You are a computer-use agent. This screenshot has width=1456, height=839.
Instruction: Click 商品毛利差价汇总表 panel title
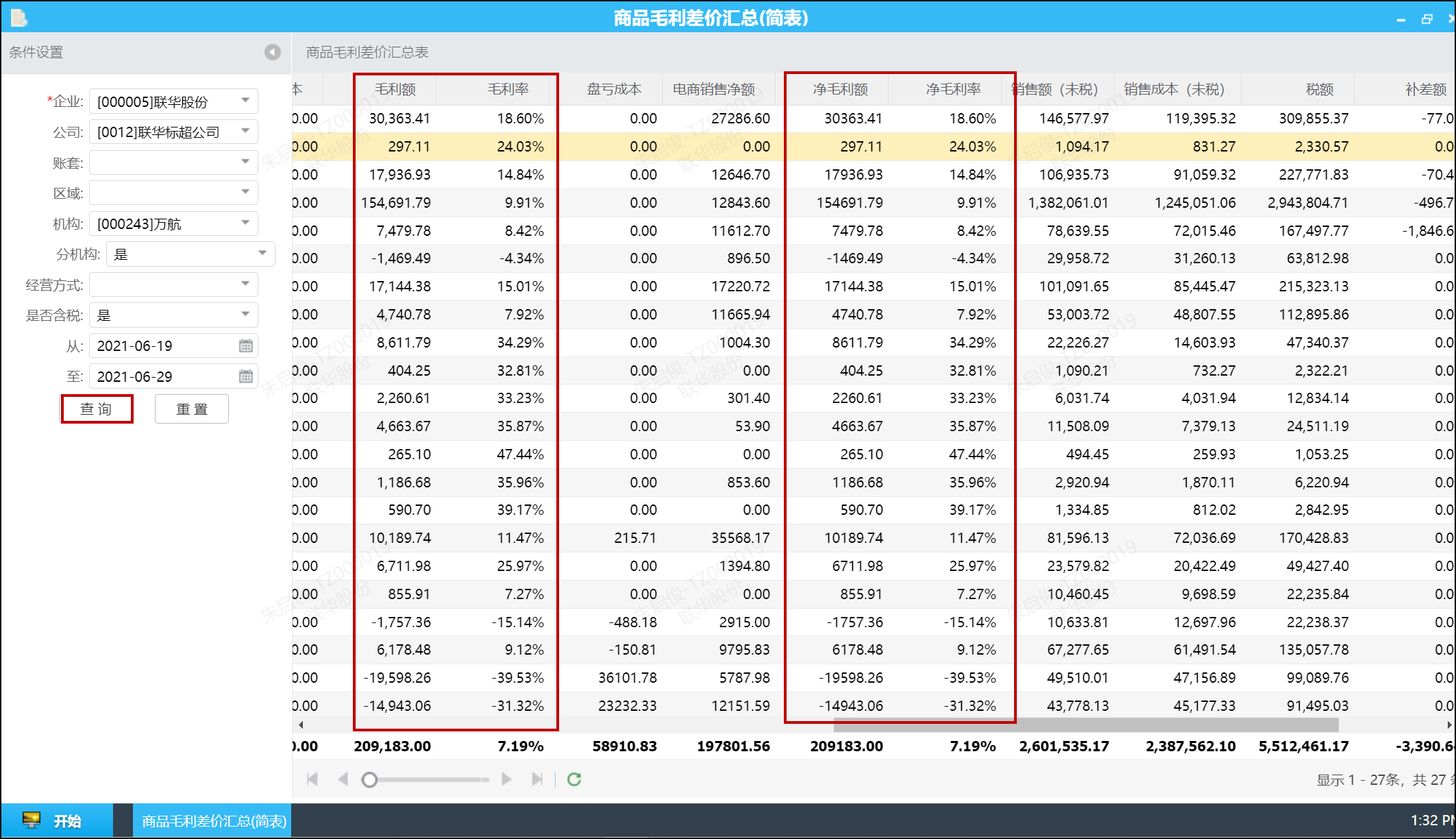(x=367, y=52)
